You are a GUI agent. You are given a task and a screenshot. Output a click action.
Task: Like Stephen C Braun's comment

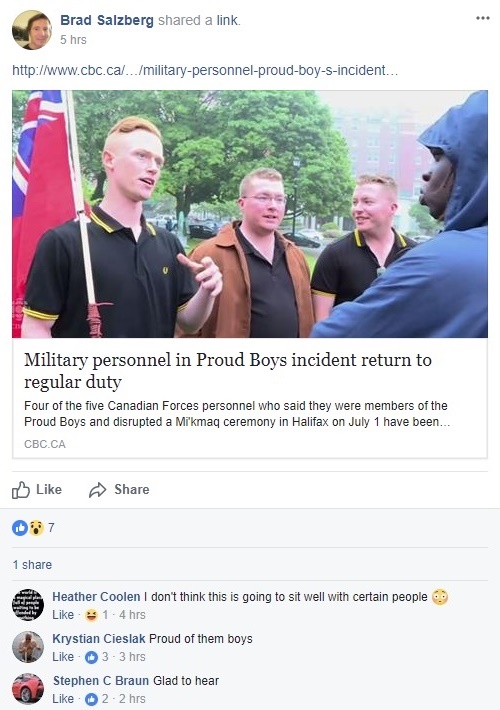(63, 699)
